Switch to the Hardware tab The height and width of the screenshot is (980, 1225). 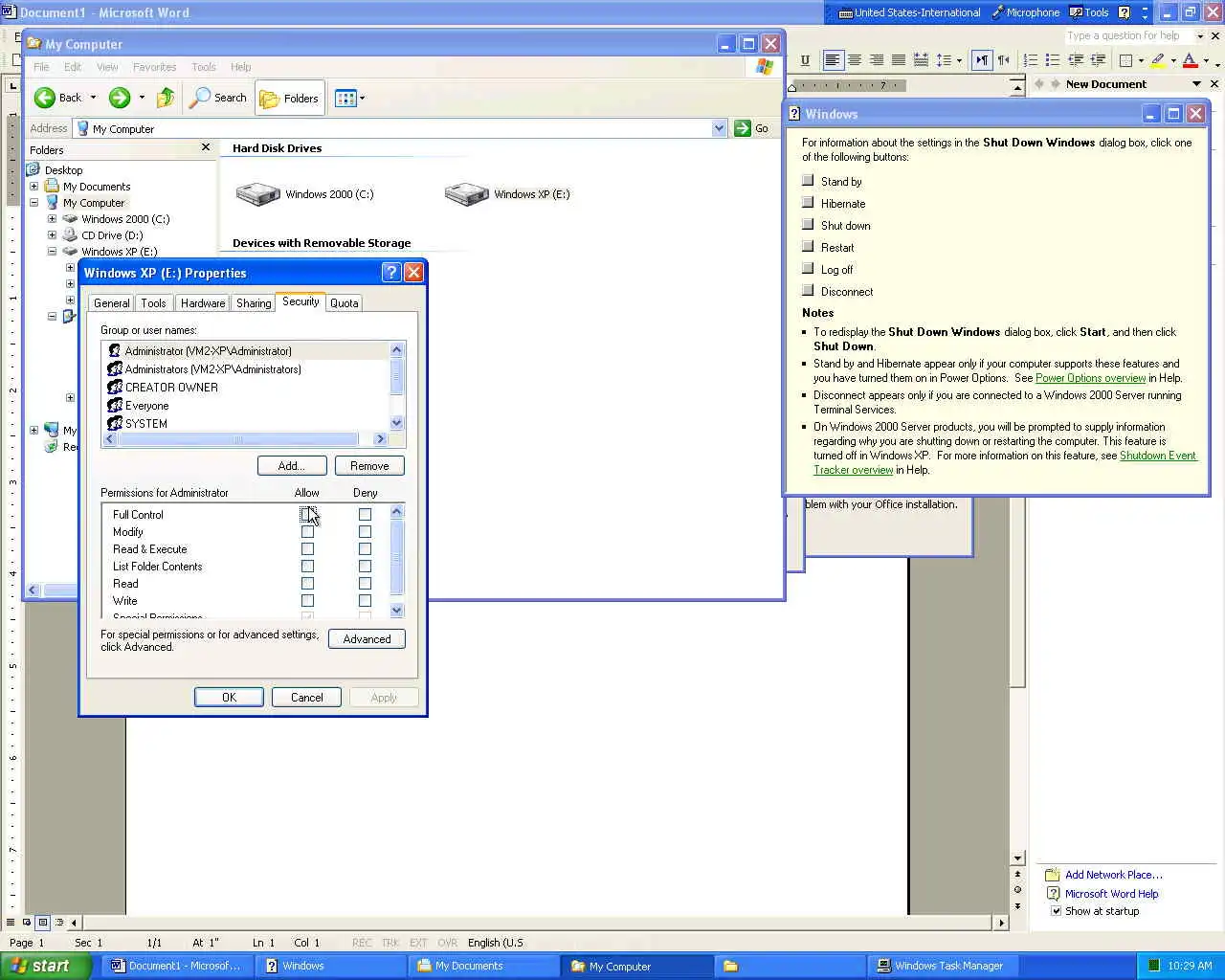[x=203, y=303]
